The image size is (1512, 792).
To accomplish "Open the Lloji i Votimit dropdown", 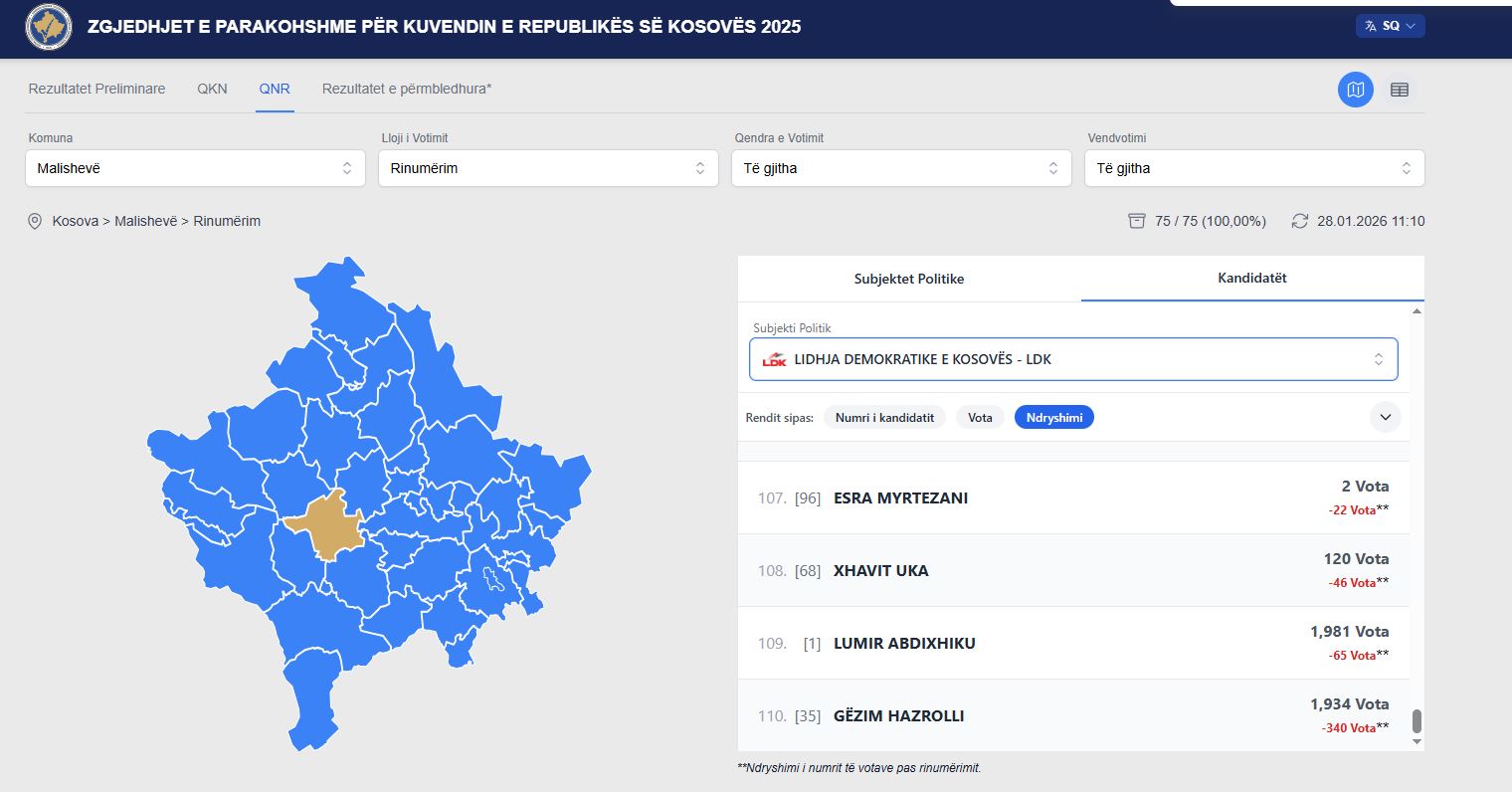I will tap(548, 168).
